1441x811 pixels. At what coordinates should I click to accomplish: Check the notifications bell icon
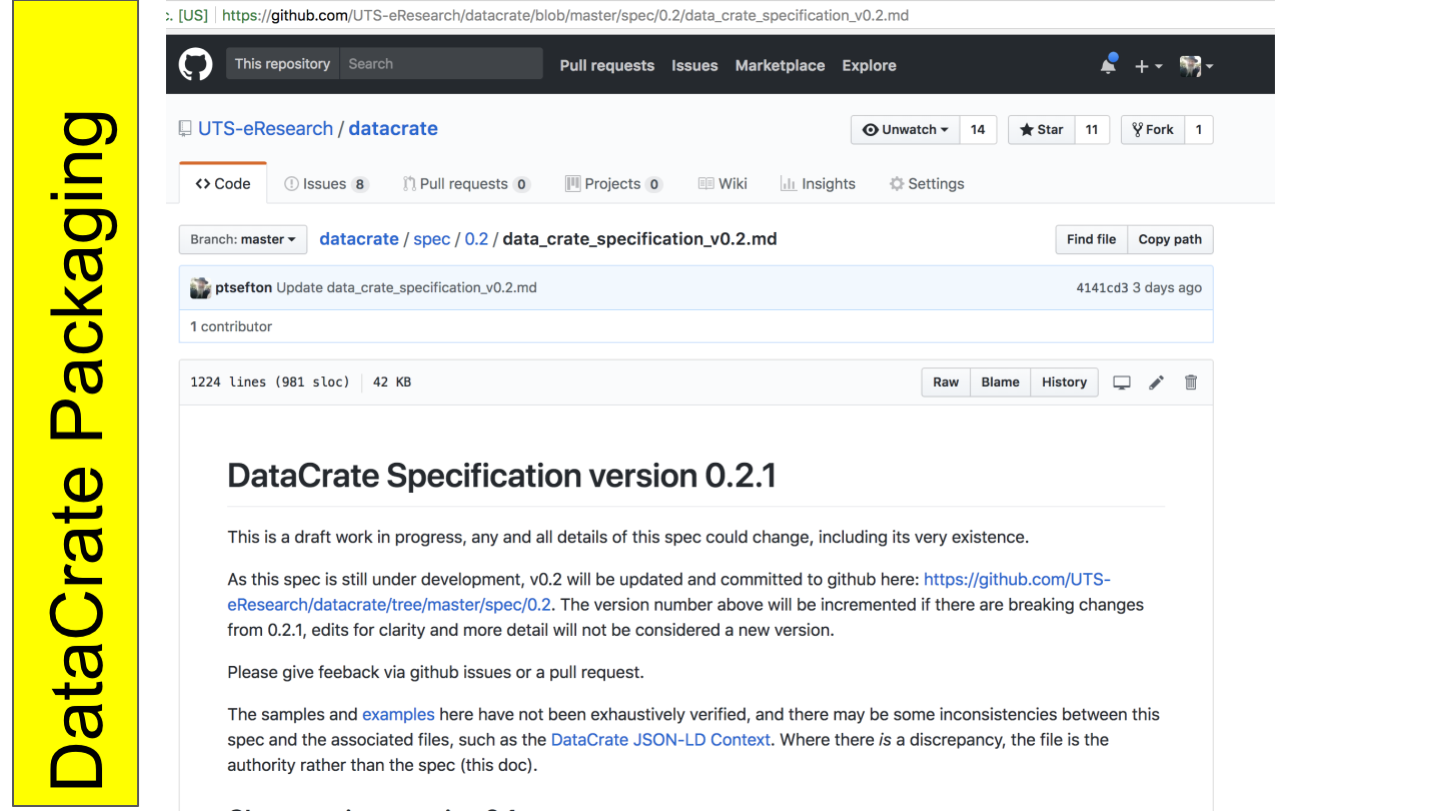[x=1108, y=65]
